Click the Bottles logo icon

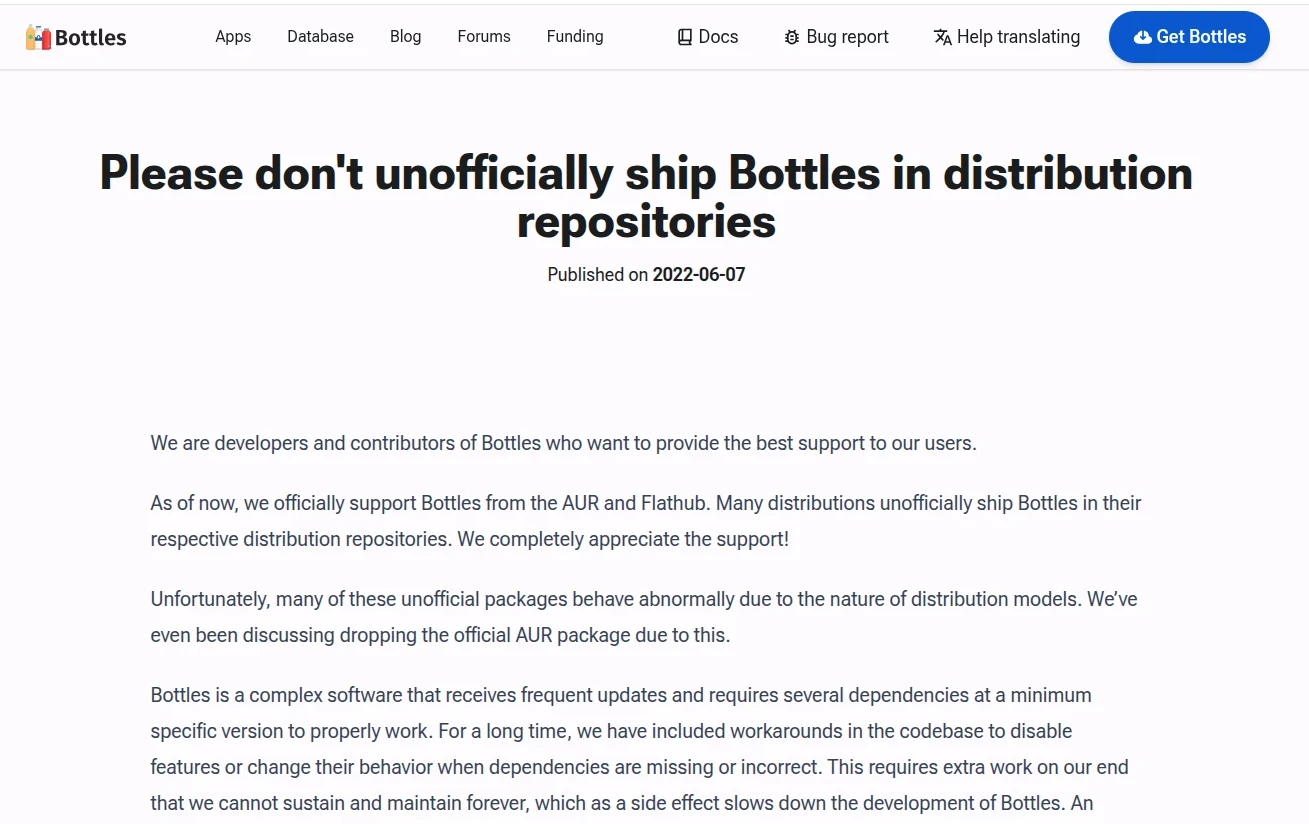coord(38,38)
